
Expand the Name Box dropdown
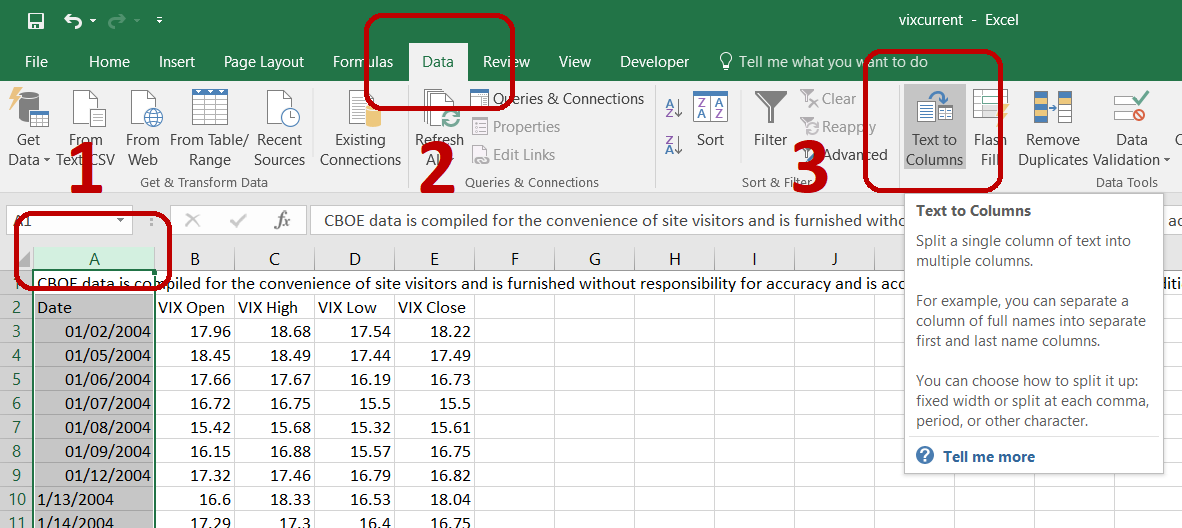[121, 220]
